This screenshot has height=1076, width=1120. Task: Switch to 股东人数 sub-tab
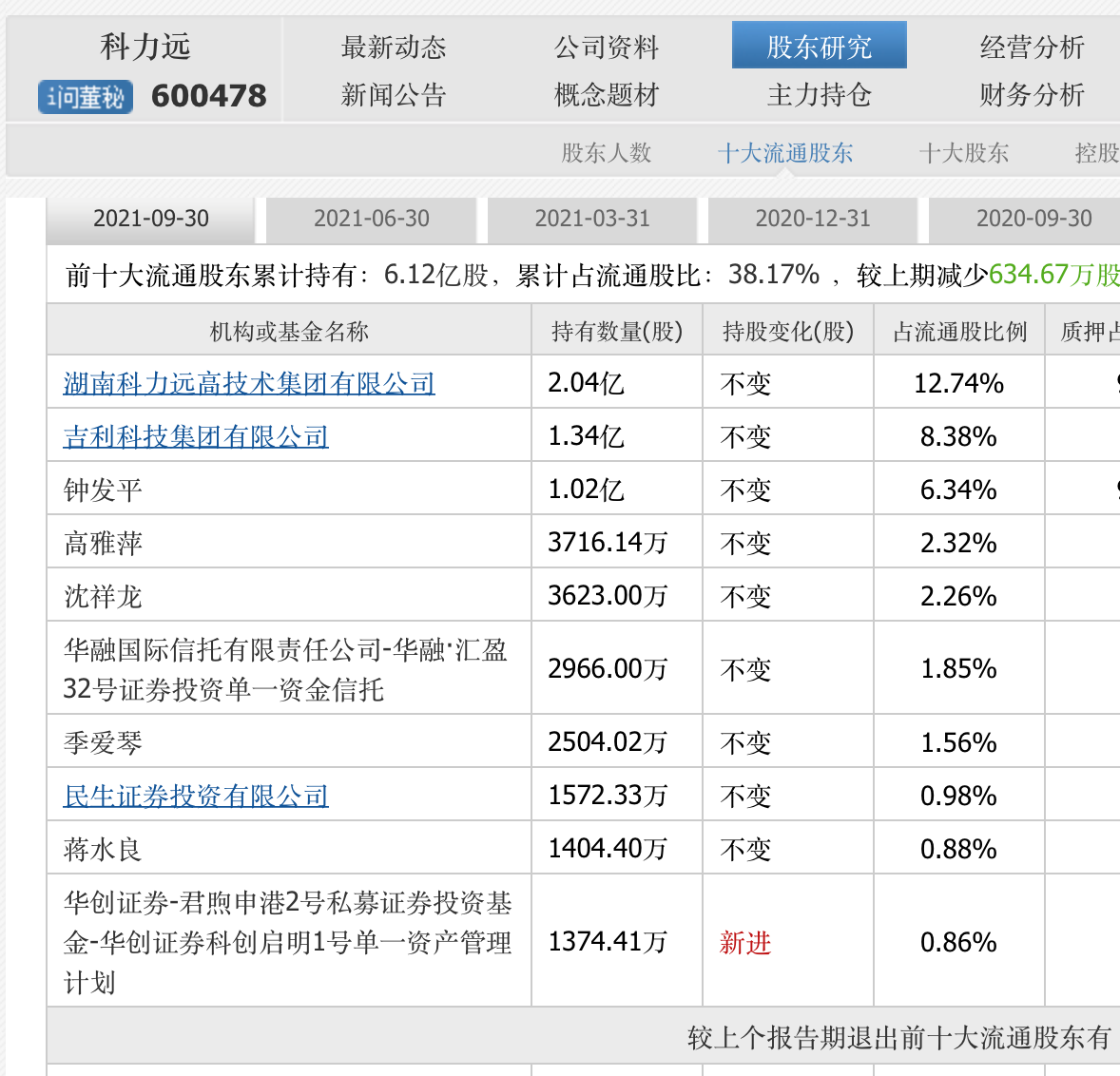pyautogui.click(x=607, y=153)
